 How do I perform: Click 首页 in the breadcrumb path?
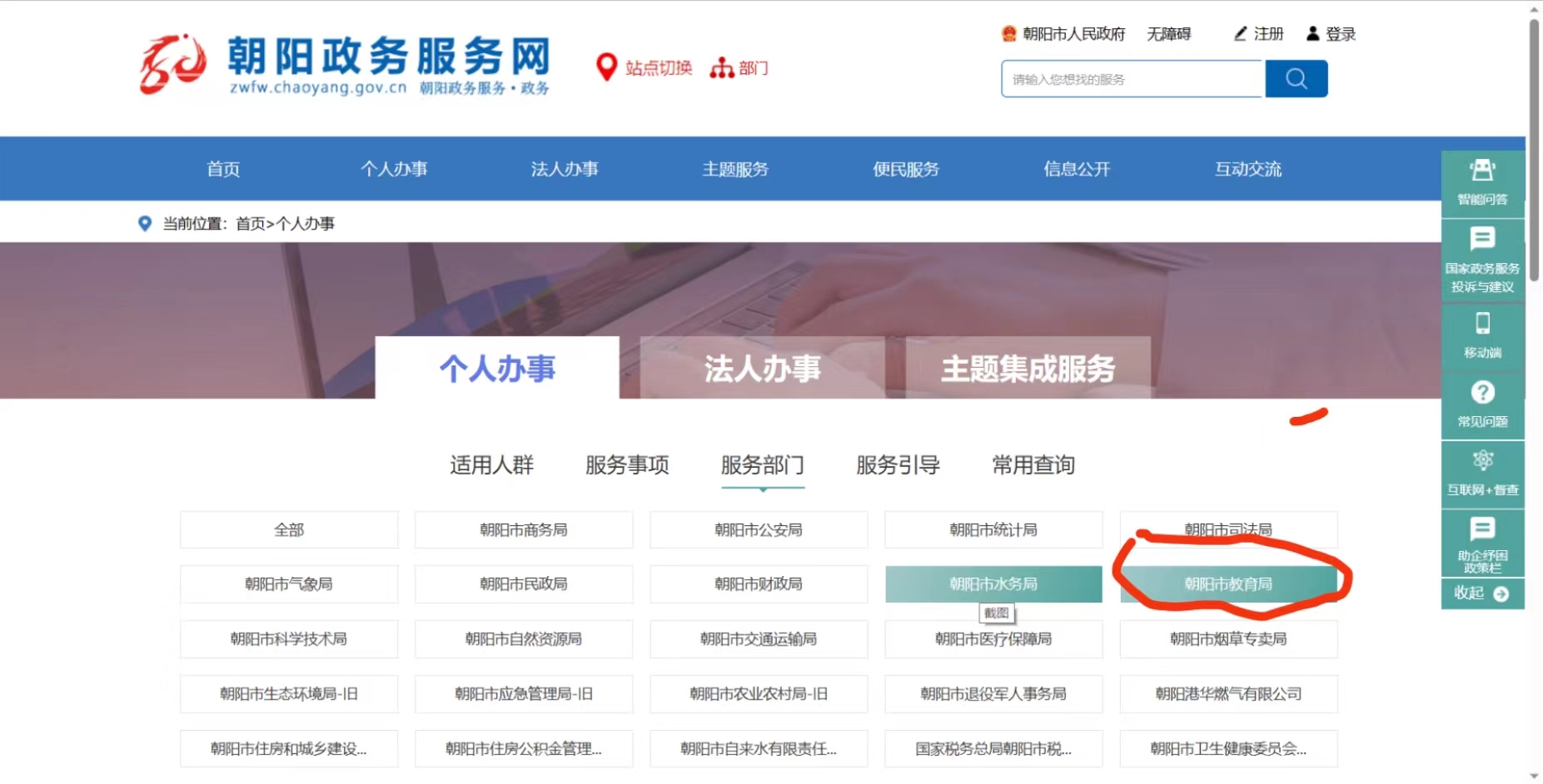pyautogui.click(x=250, y=223)
